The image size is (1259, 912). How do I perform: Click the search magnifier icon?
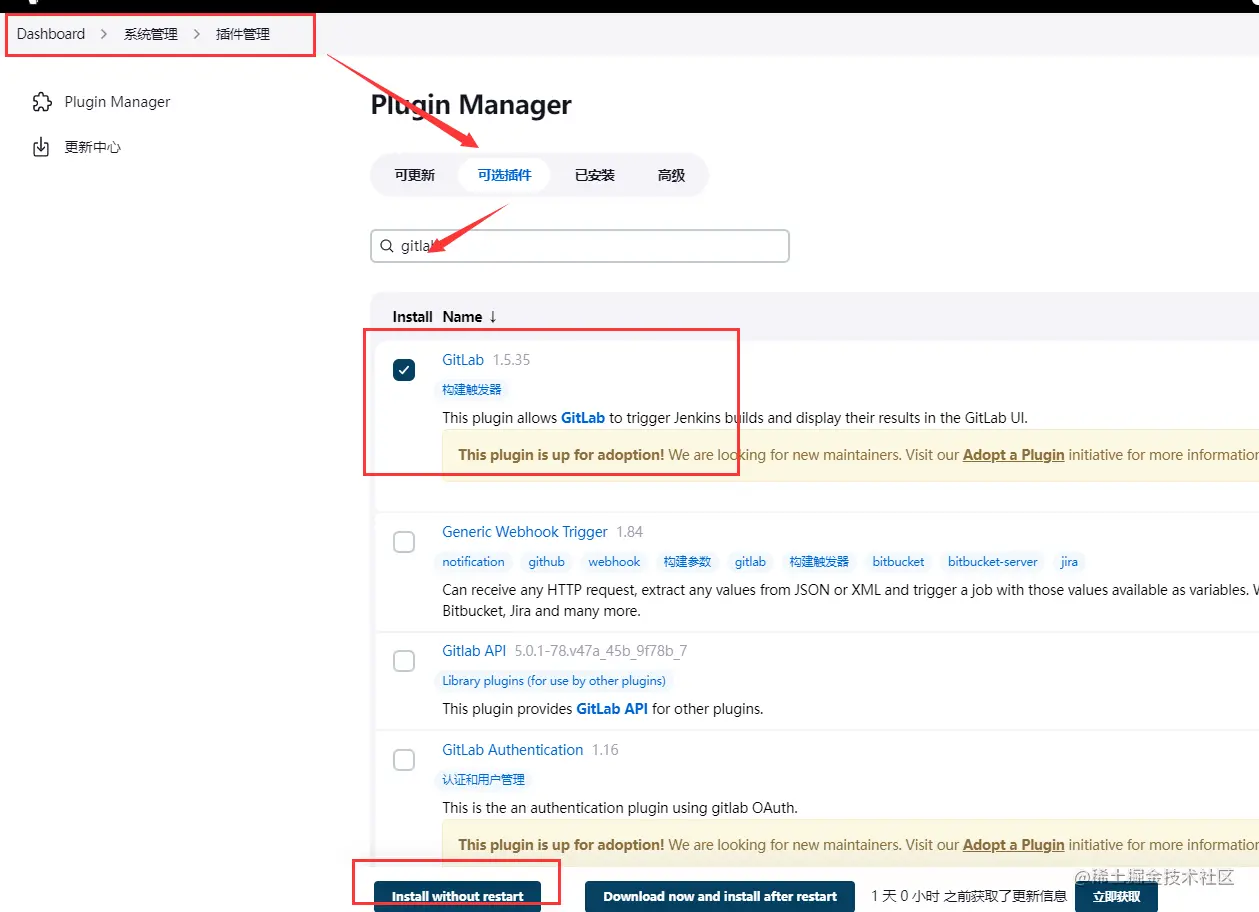(387, 246)
